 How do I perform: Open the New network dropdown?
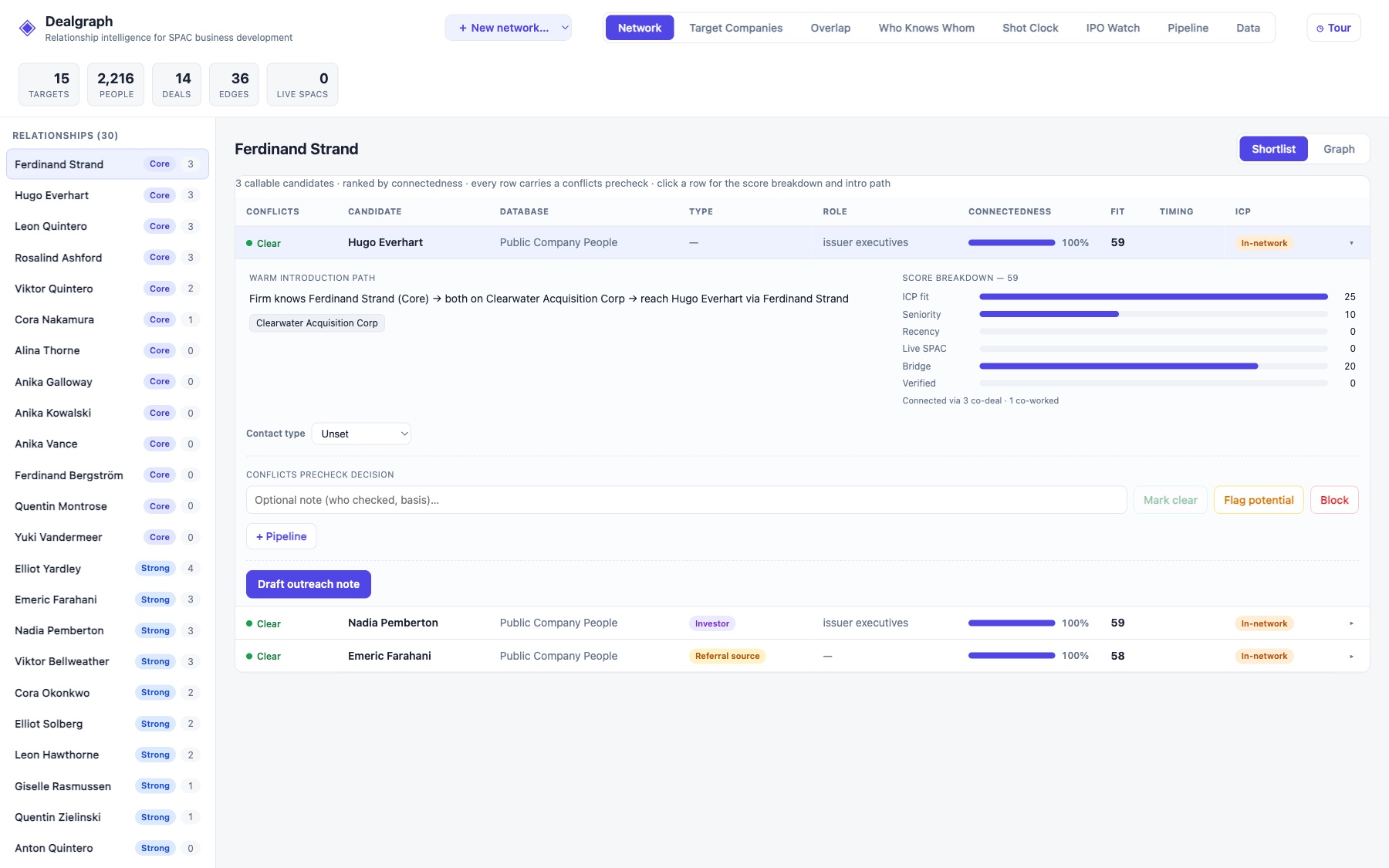508,28
